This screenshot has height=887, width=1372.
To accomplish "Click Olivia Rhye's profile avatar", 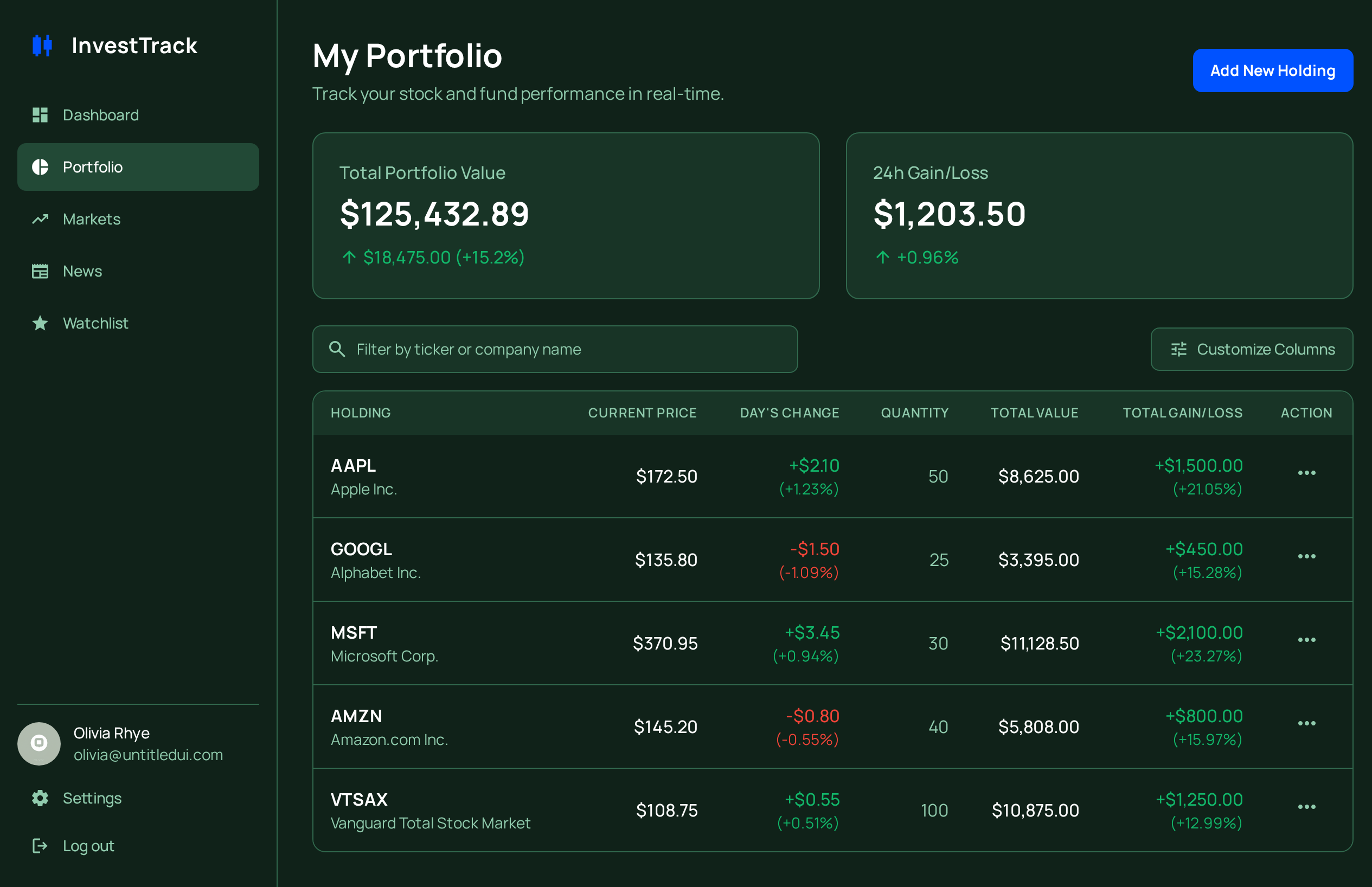I will coord(39,743).
